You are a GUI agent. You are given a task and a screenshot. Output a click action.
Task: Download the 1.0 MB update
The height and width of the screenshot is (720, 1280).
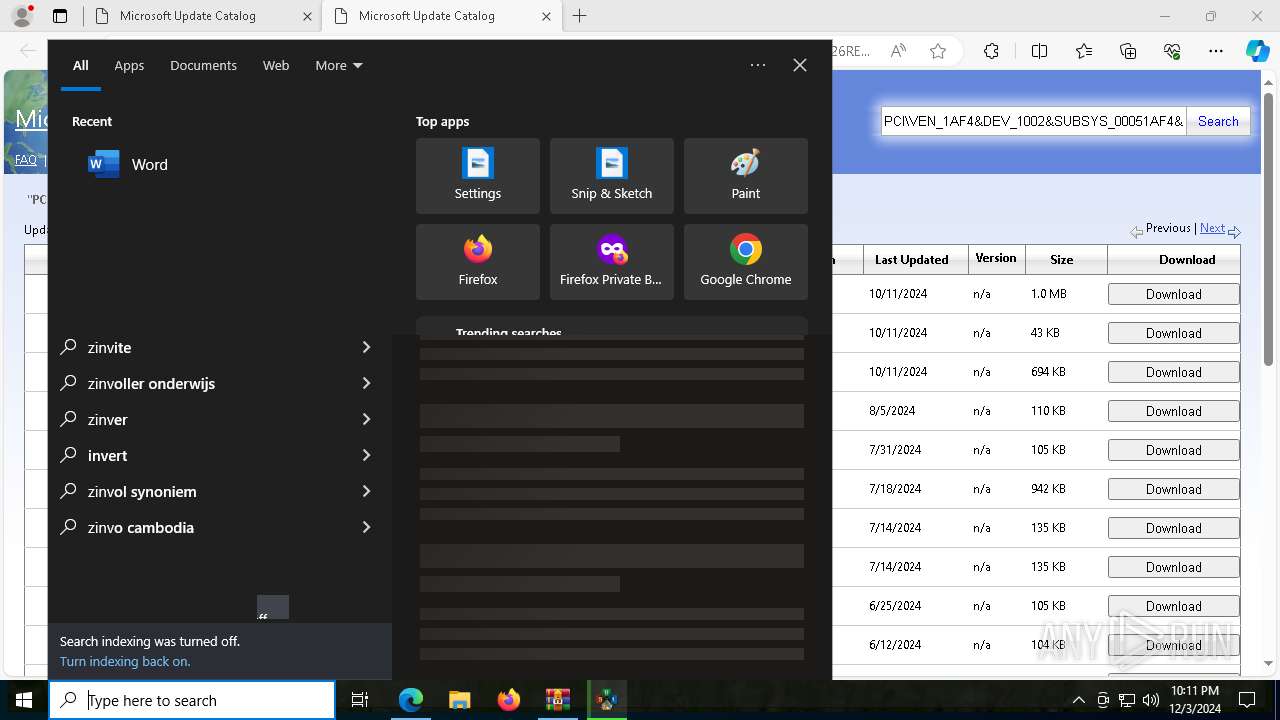pos(1173,294)
